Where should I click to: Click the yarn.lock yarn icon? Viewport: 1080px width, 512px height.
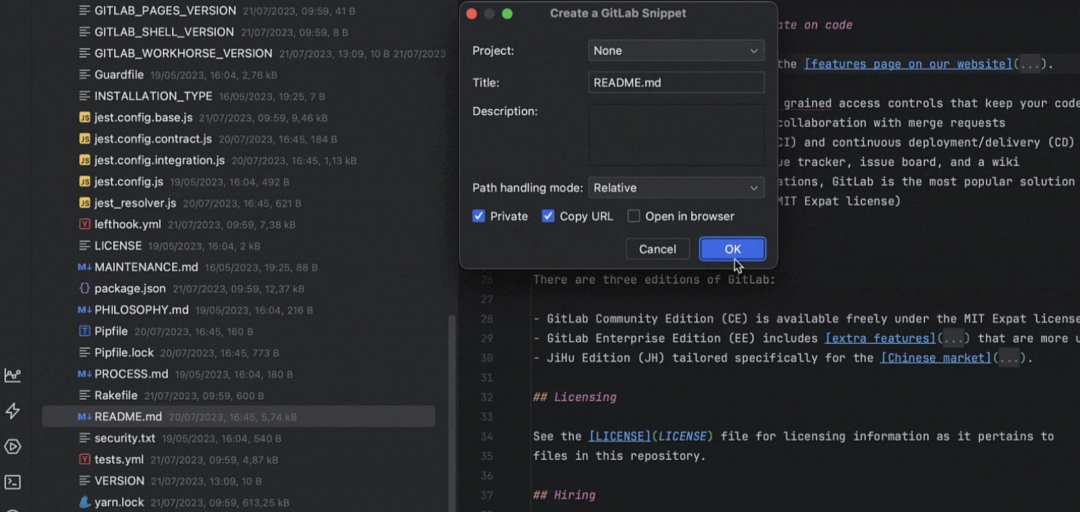85,502
